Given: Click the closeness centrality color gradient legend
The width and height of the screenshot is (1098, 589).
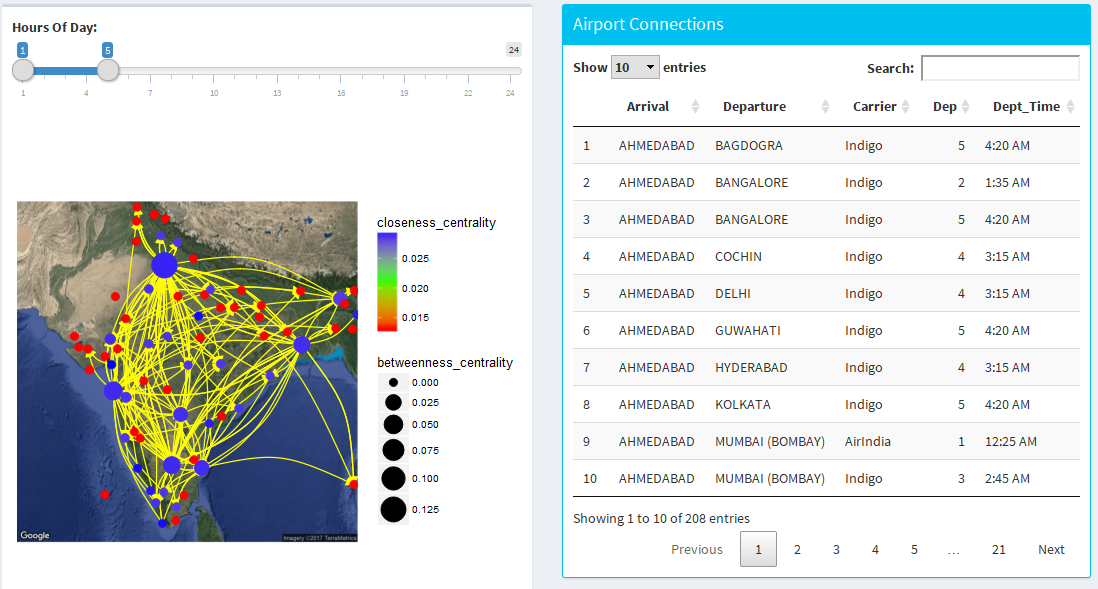Looking at the screenshot, I should 387,282.
